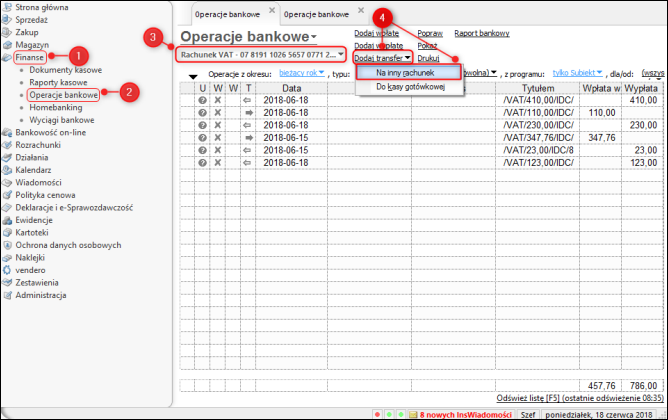Click the Drukuj link
The image size is (668, 420).
(x=428, y=58)
